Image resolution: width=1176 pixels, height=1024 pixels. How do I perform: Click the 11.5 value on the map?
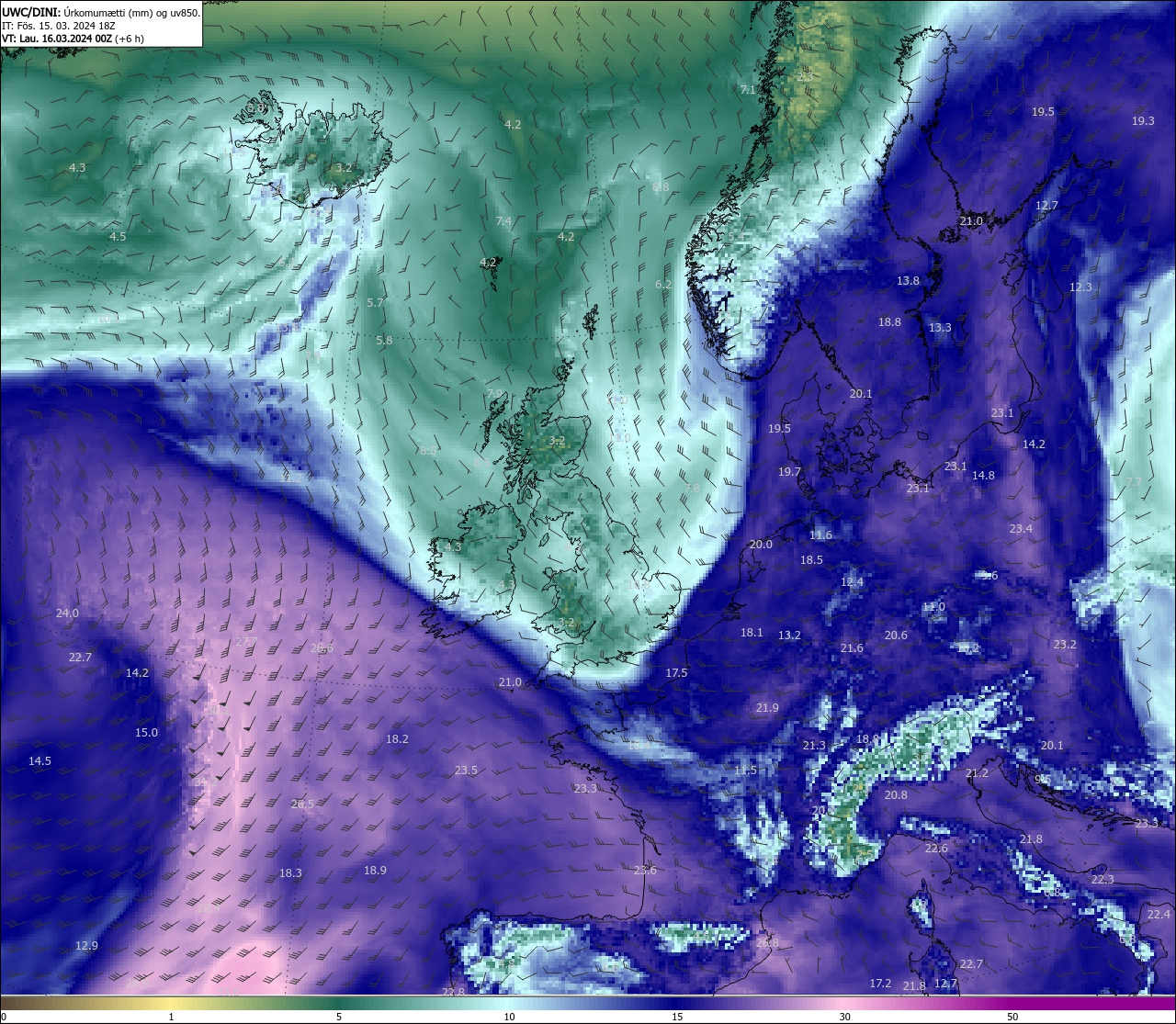pos(745,771)
